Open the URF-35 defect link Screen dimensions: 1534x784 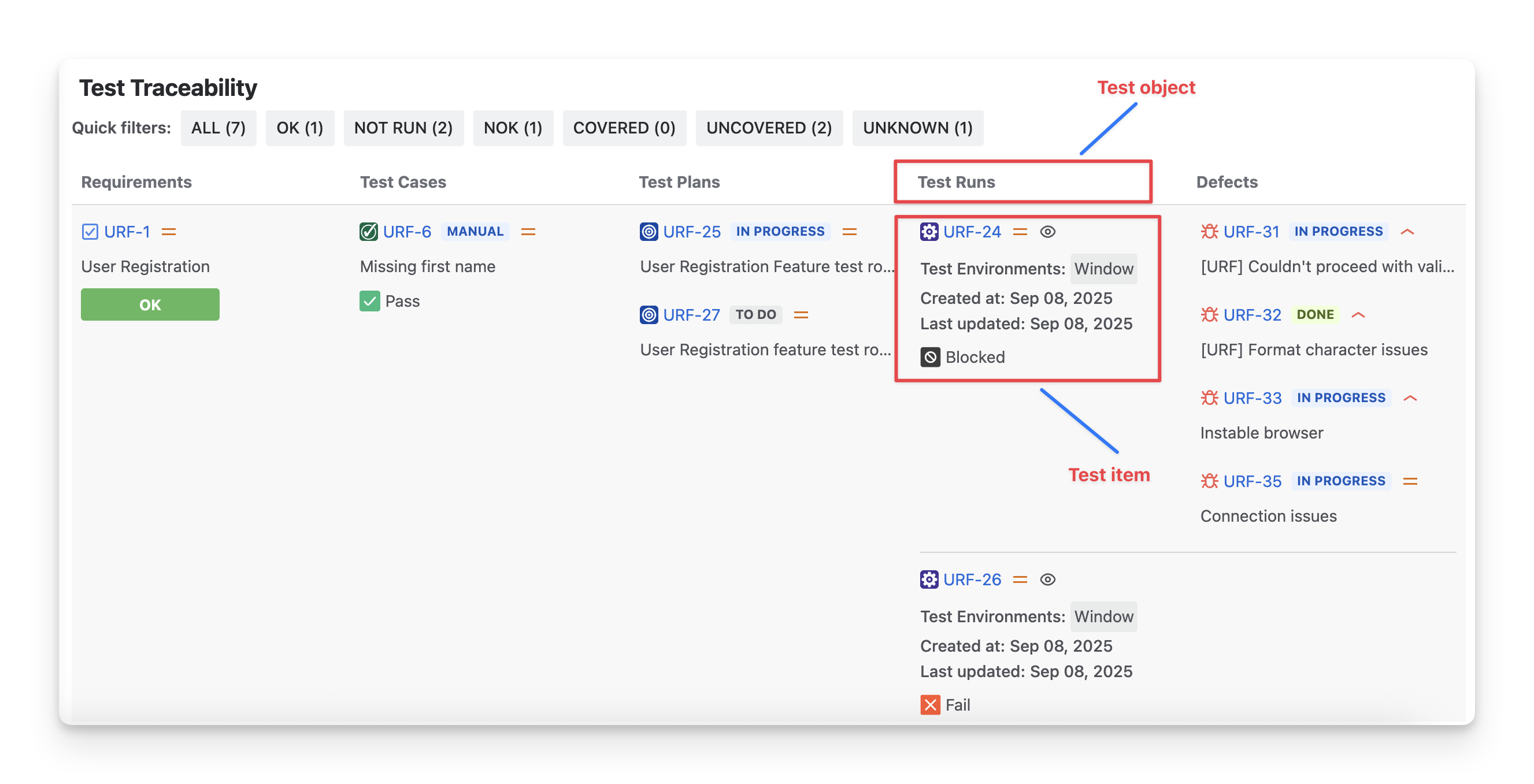click(1252, 481)
